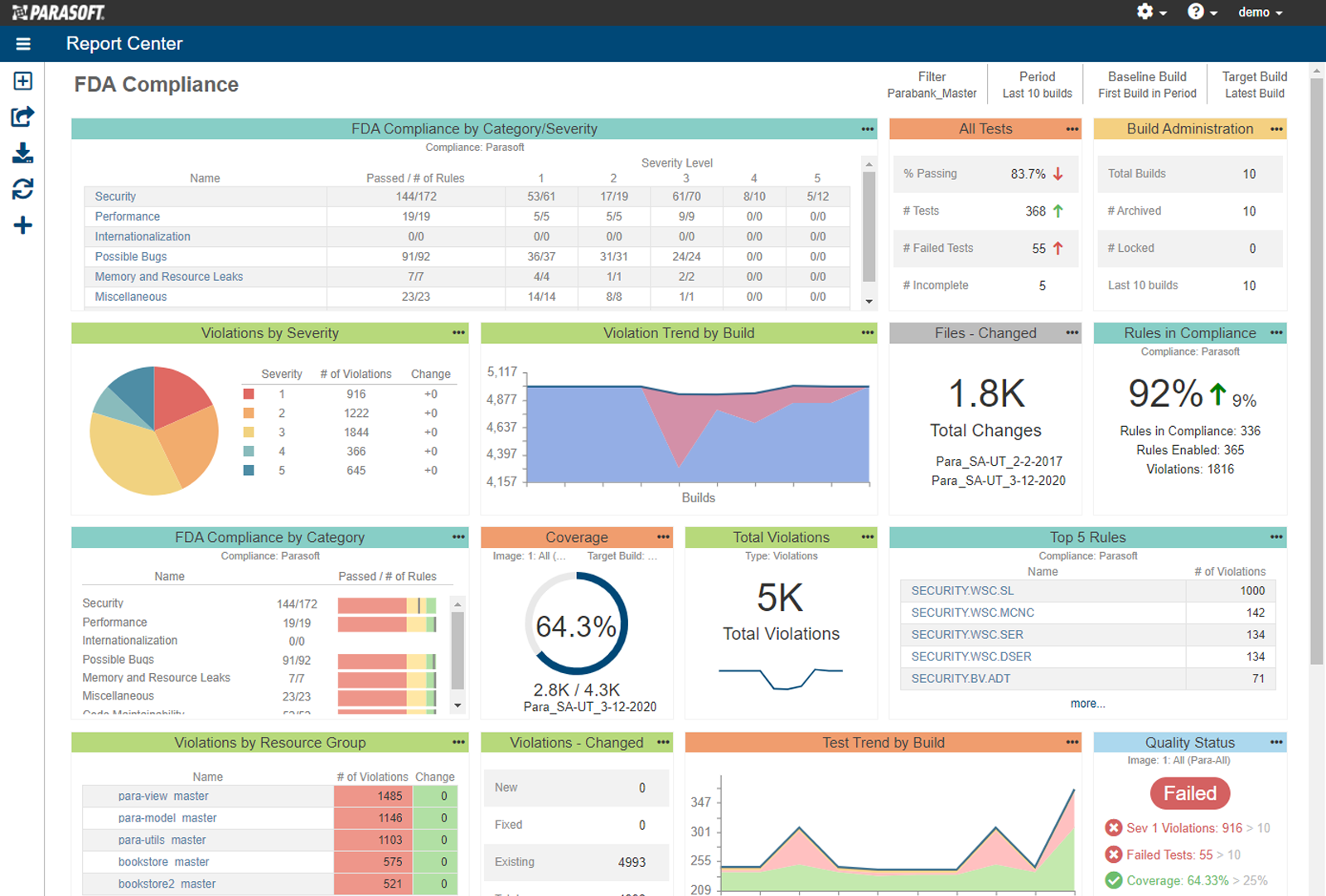Open options menu of Test Trend by Build
Image resolution: width=1326 pixels, height=896 pixels.
pyautogui.click(x=1072, y=742)
